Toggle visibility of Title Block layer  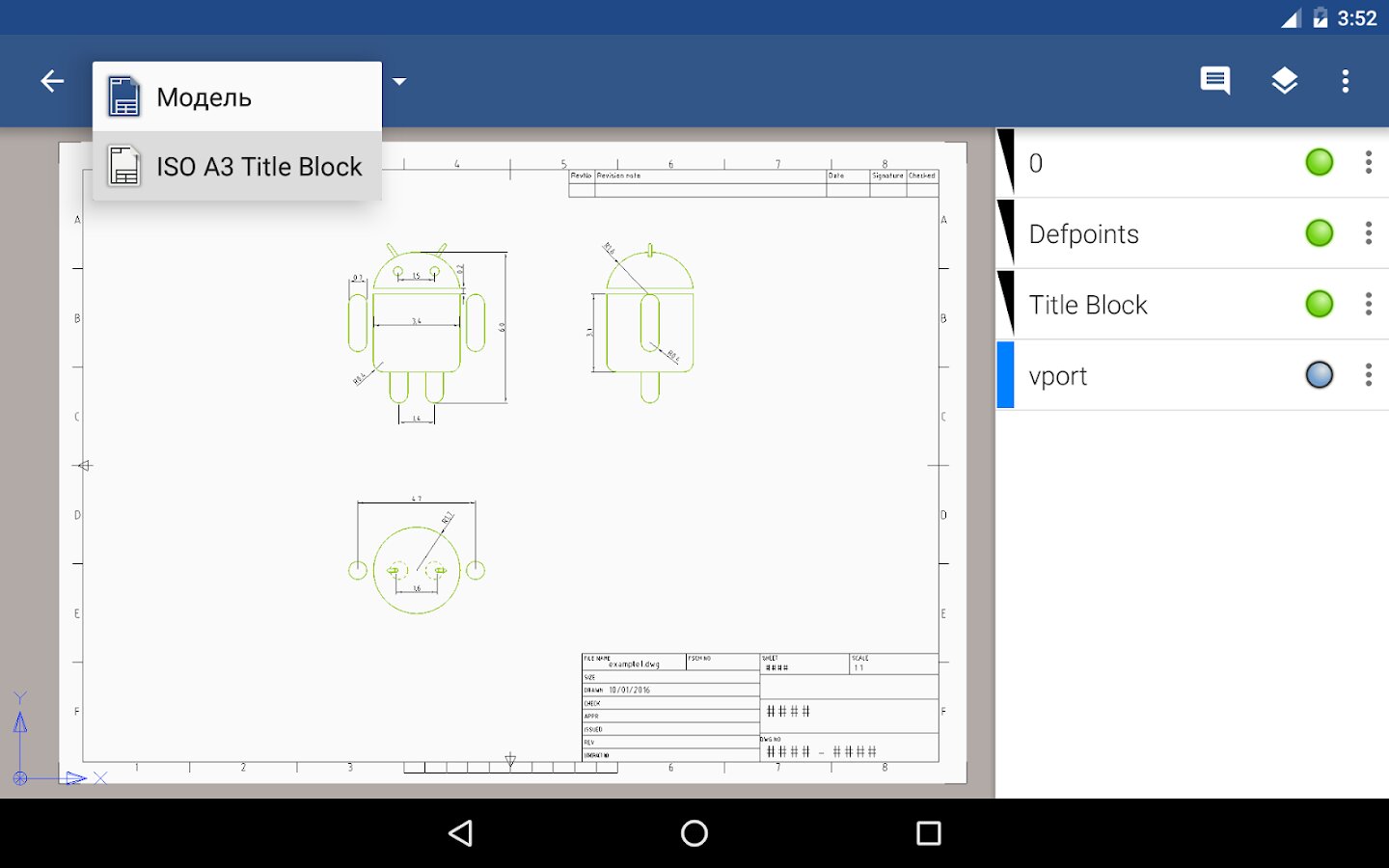coord(1320,304)
